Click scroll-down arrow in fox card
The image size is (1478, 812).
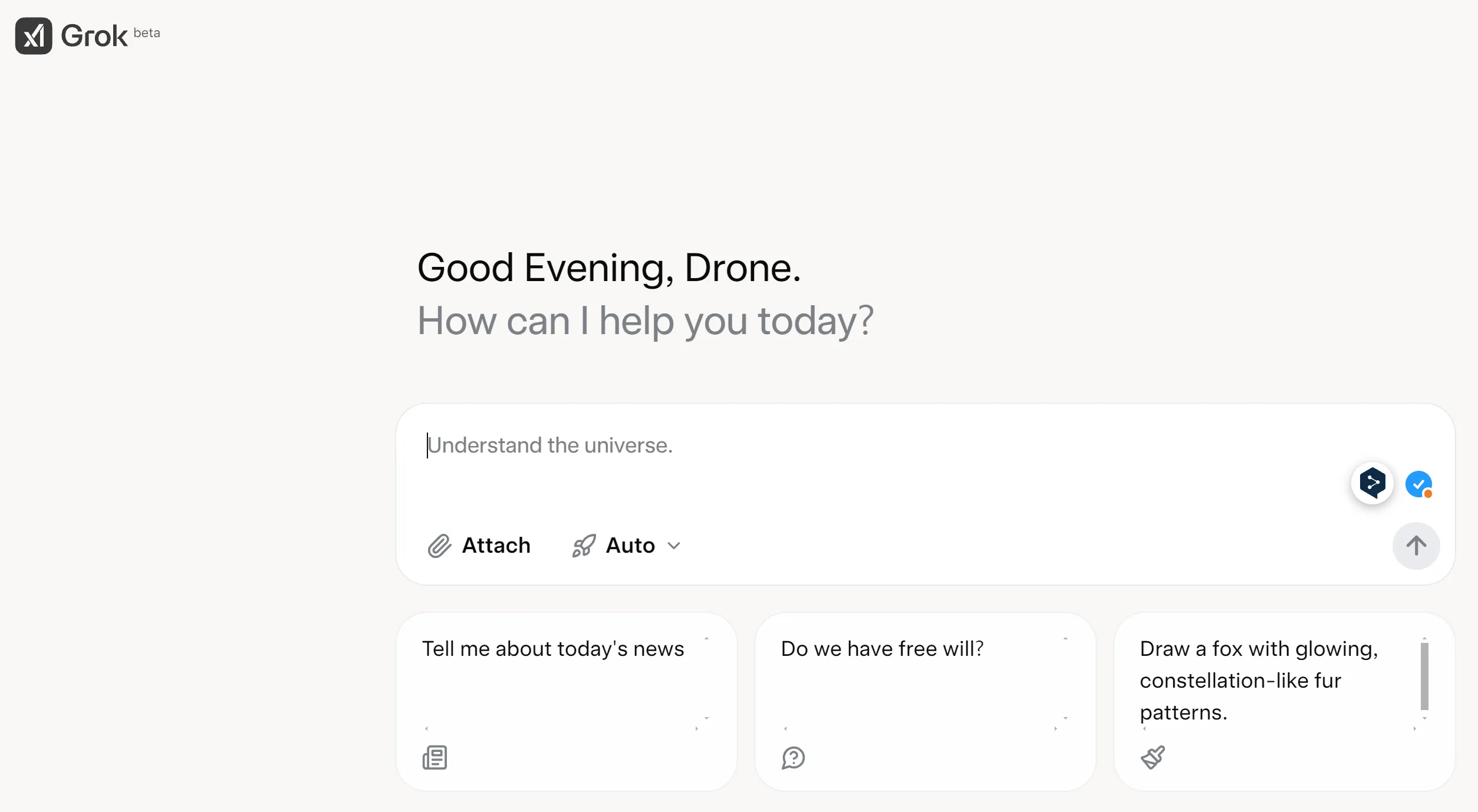click(1424, 718)
